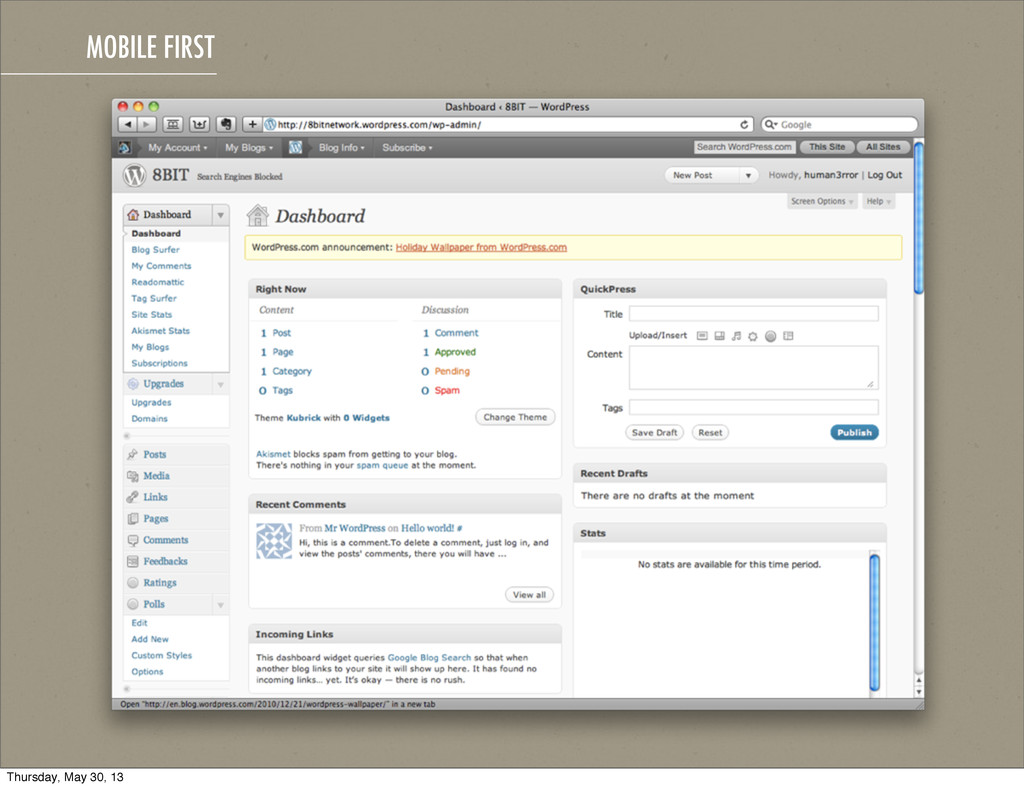Screen dimensions: 1024x788
Task: Collapse the Polls sidebar menu arrow
Action: point(221,605)
